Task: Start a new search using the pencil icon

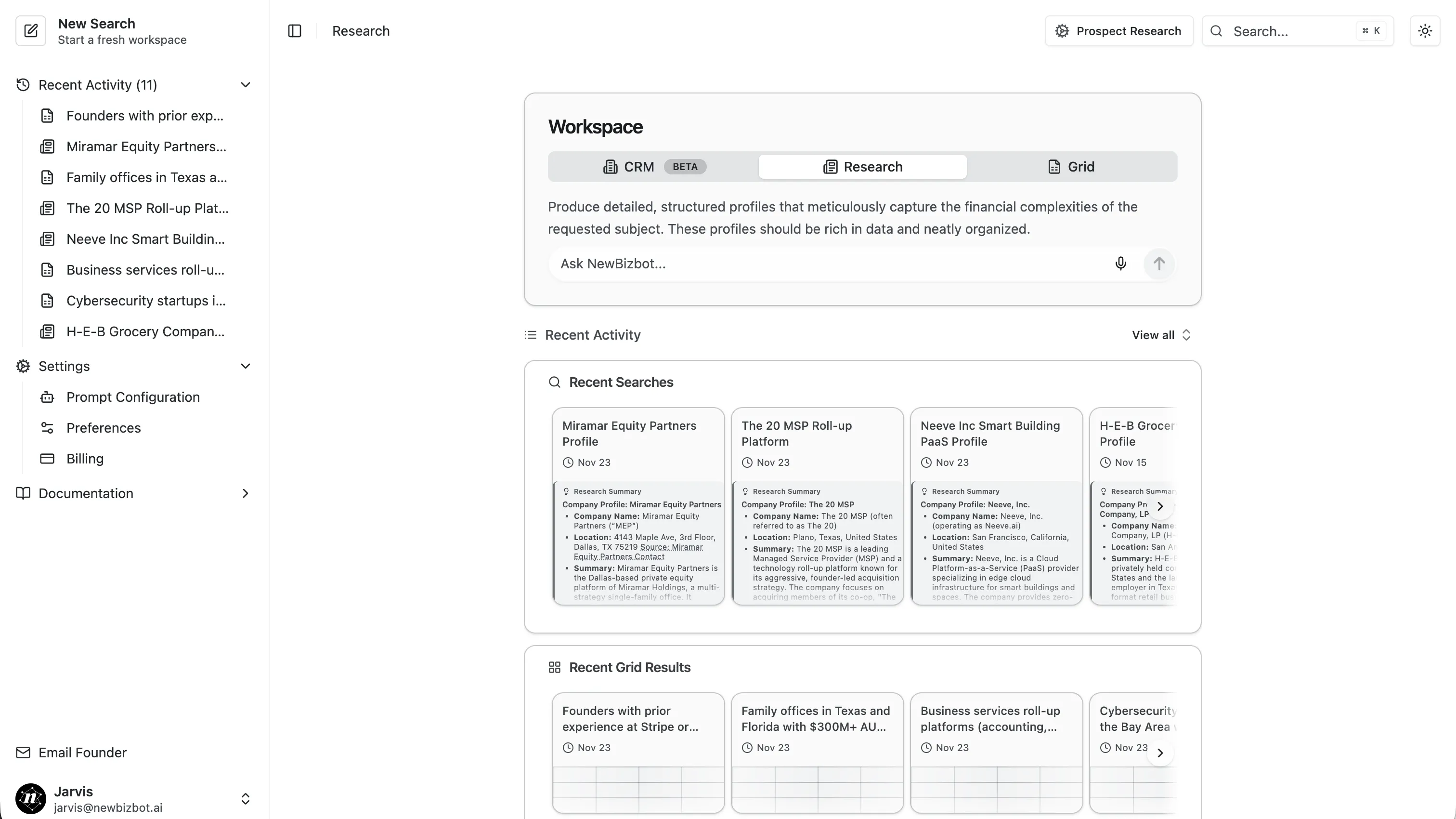Action: pyautogui.click(x=30, y=30)
